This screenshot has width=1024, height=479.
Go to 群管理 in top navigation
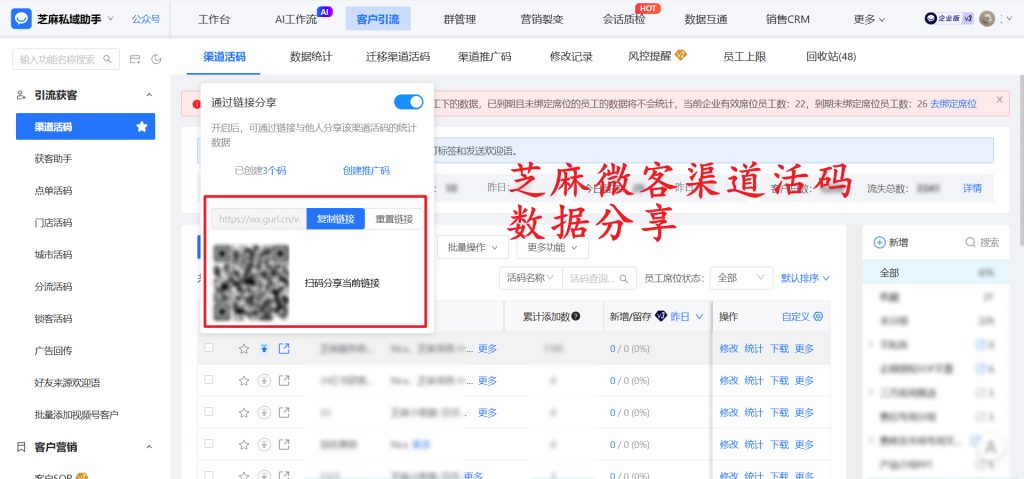click(x=460, y=19)
